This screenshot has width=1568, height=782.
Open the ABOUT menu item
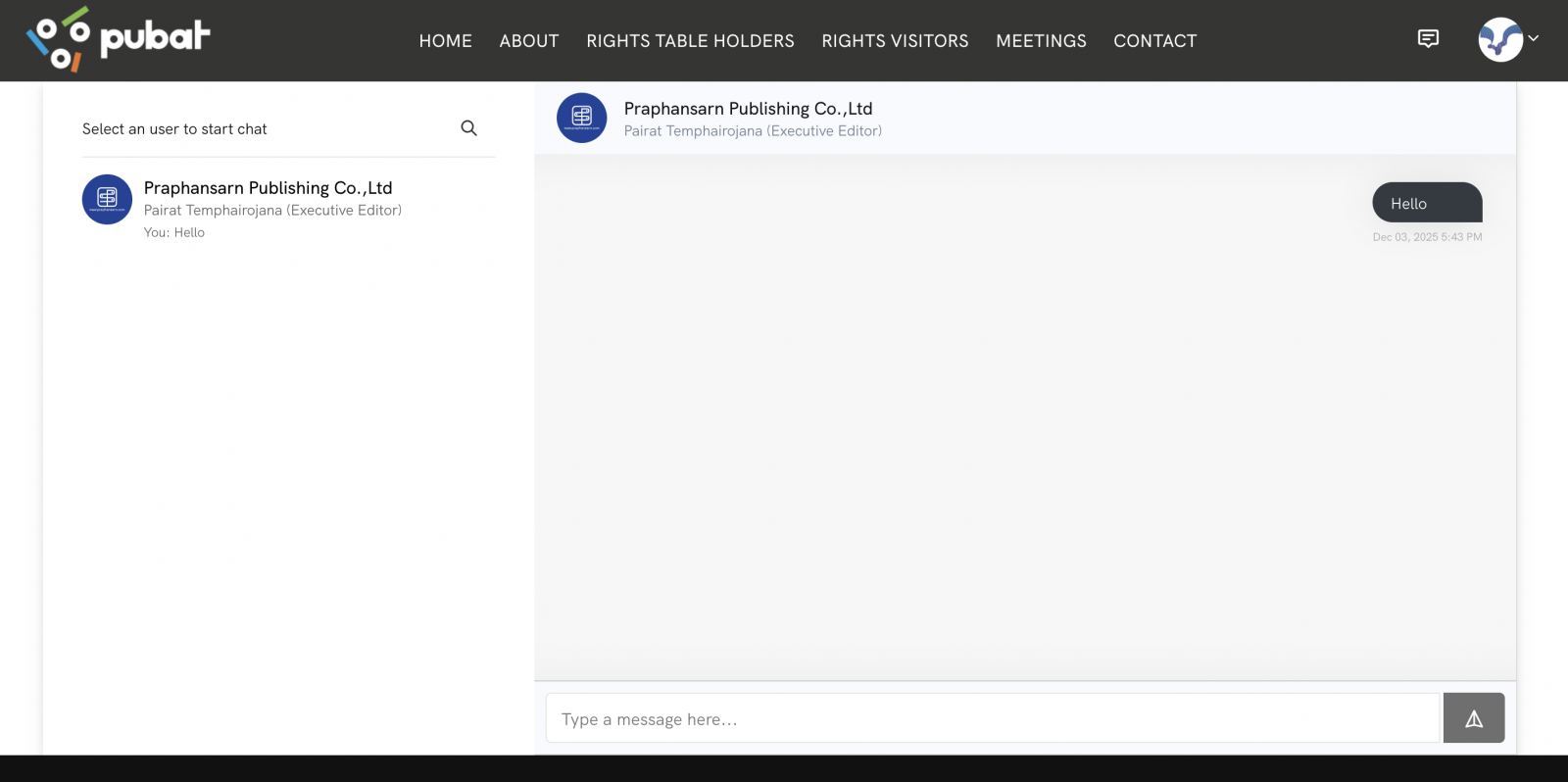click(x=529, y=41)
